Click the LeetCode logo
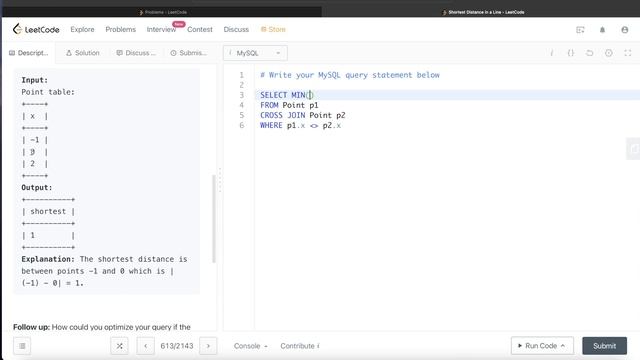The height and width of the screenshot is (360, 640). [x=36, y=29]
